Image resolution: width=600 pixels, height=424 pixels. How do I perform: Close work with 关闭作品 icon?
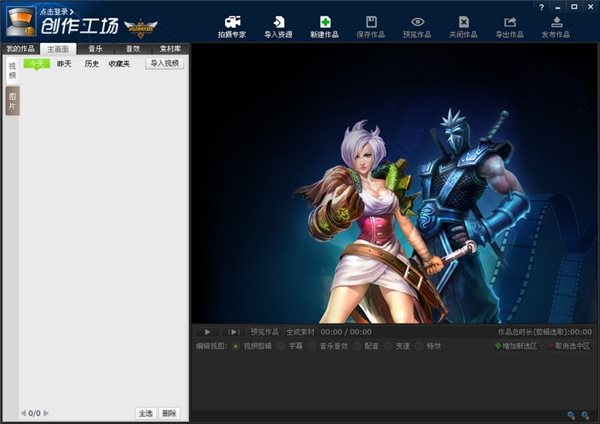point(463,27)
